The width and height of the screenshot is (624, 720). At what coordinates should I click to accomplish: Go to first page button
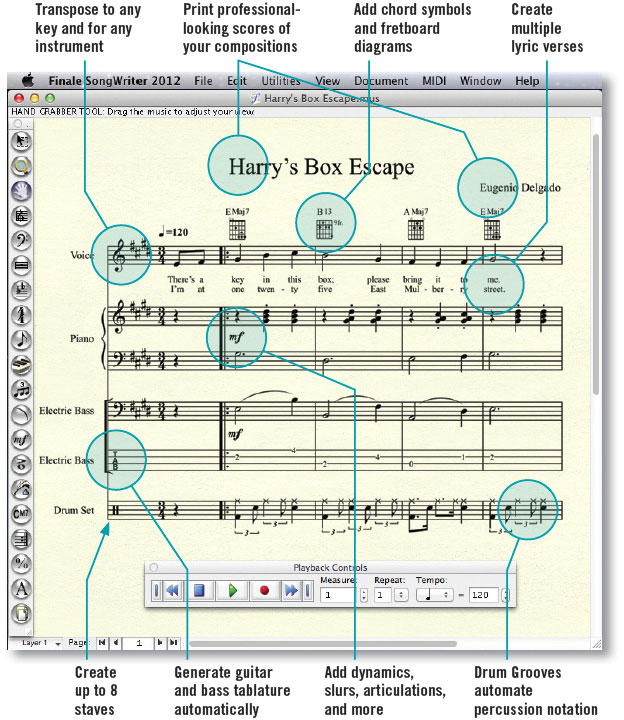(x=102, y=643)
